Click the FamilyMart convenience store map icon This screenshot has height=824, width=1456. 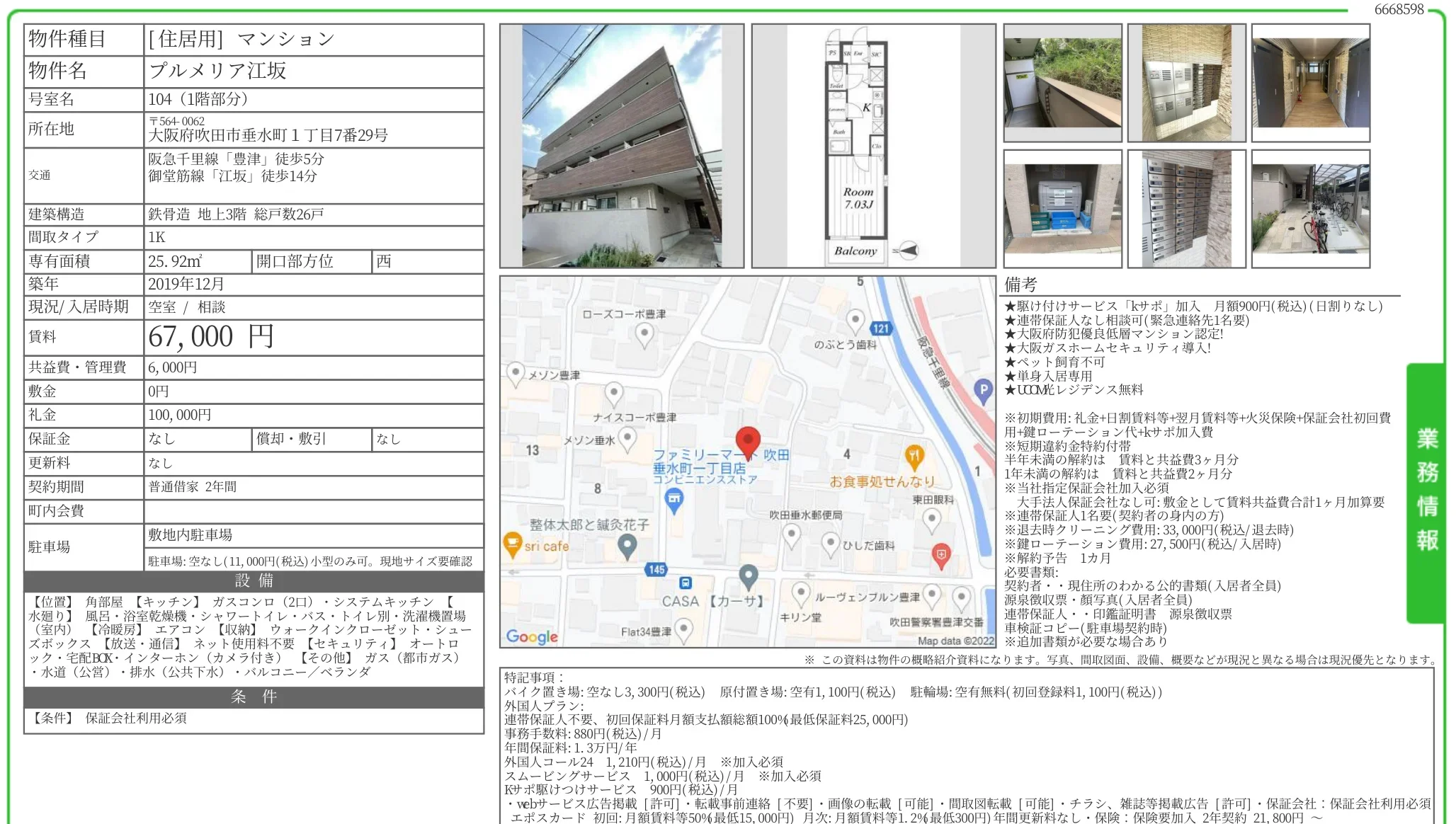coord(674,500)
